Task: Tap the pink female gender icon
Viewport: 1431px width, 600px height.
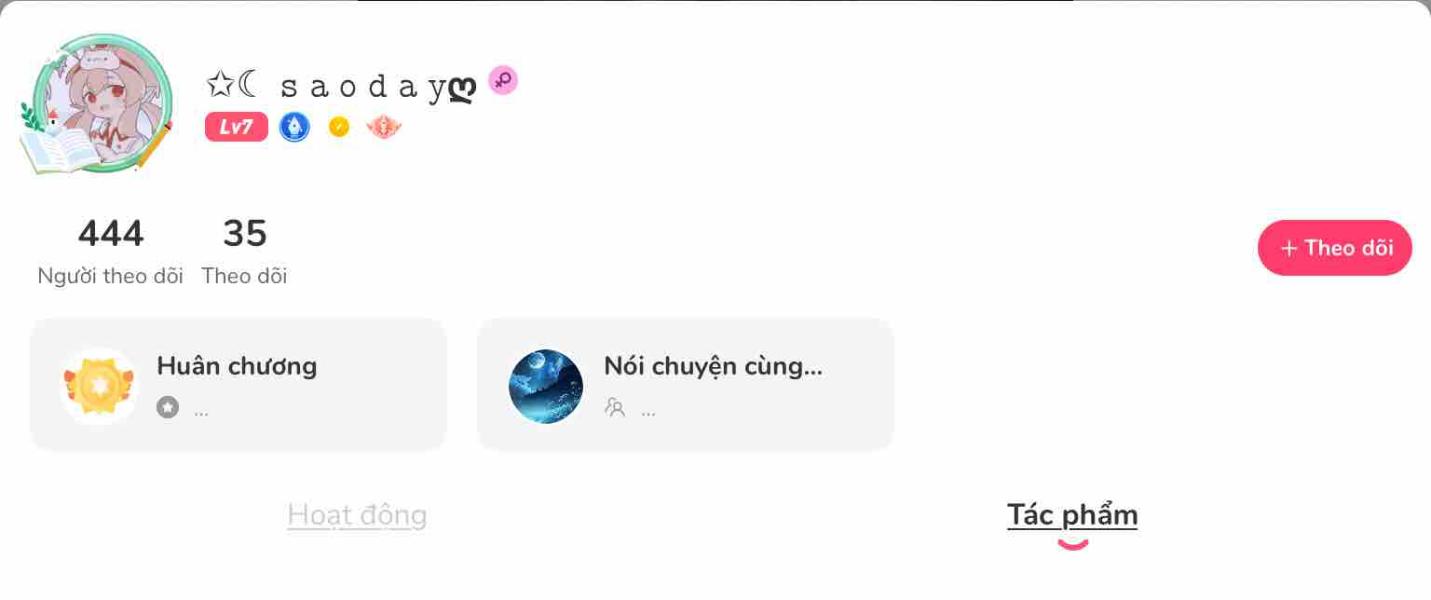Action: pyautogui.click(x=503, y=80)
